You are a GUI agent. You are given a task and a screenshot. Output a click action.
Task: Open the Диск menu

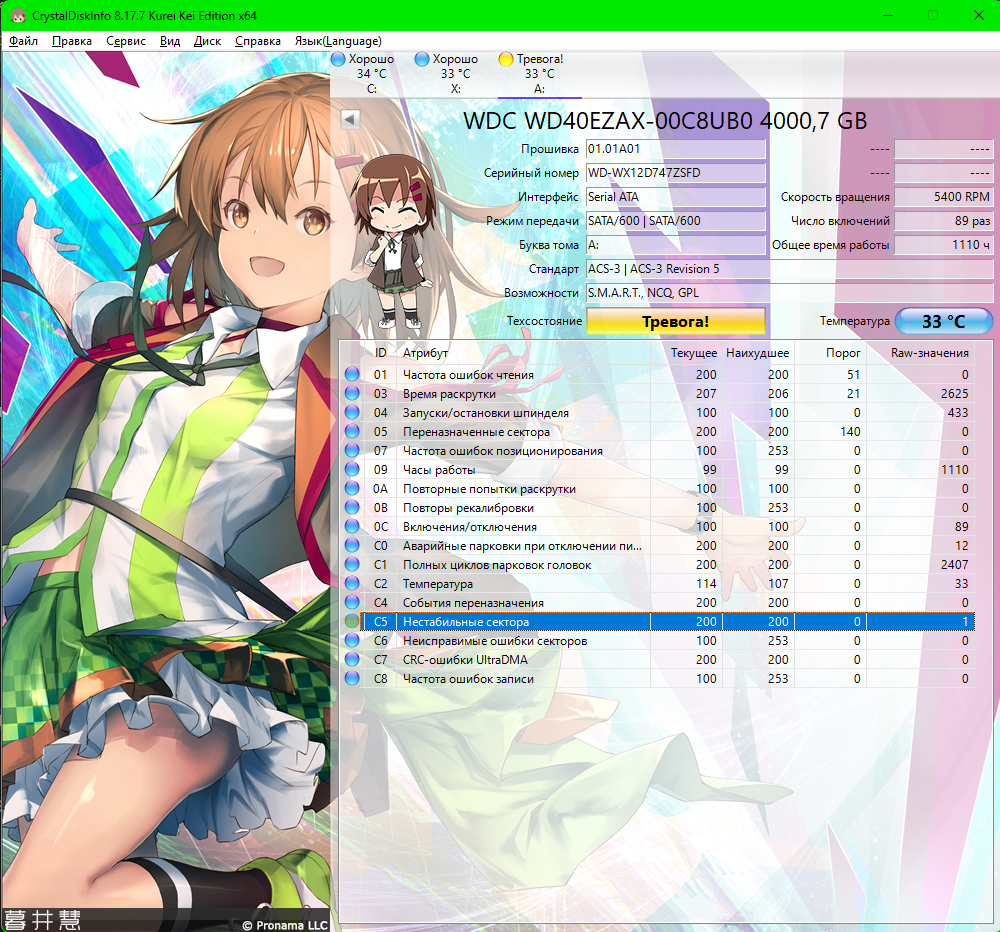pos(207,41)
